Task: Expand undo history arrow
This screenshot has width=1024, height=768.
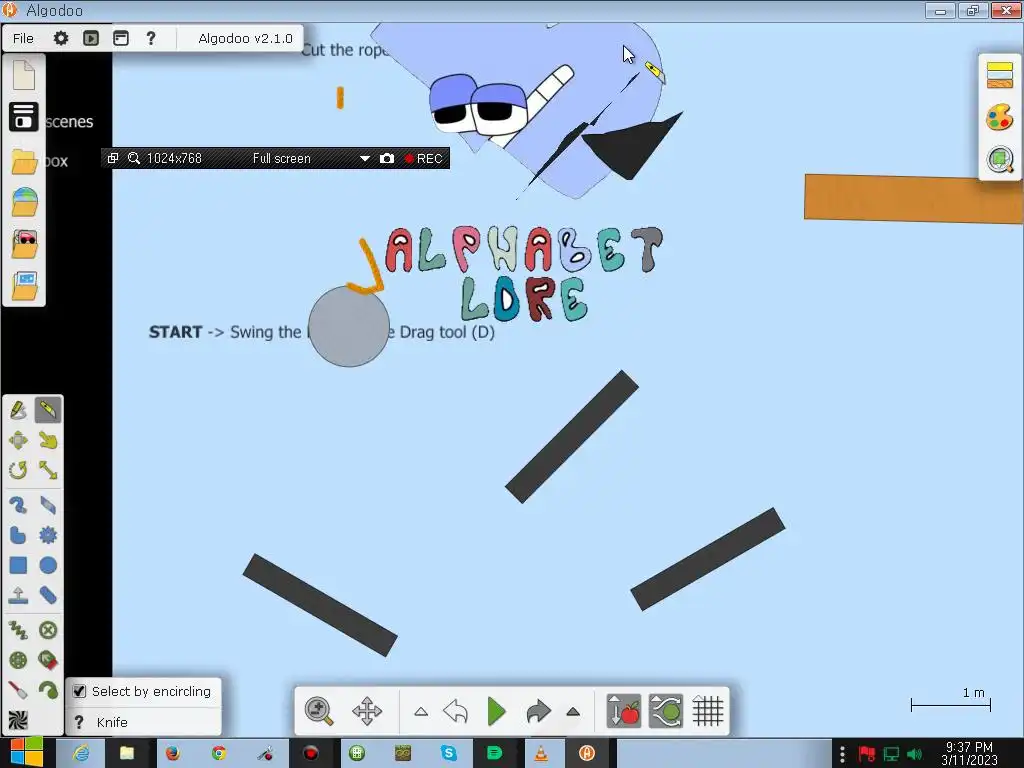Action: pos(421,712)
